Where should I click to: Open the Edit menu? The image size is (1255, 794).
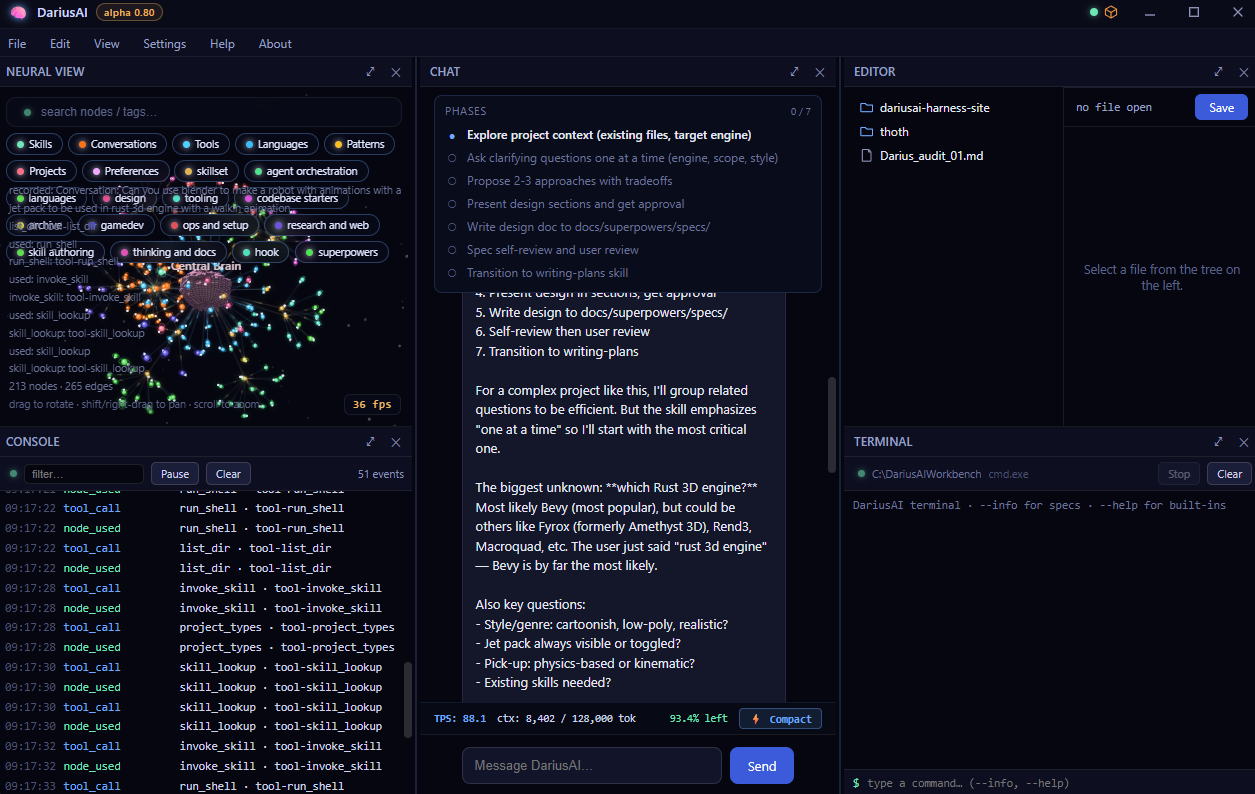point(60,44)
